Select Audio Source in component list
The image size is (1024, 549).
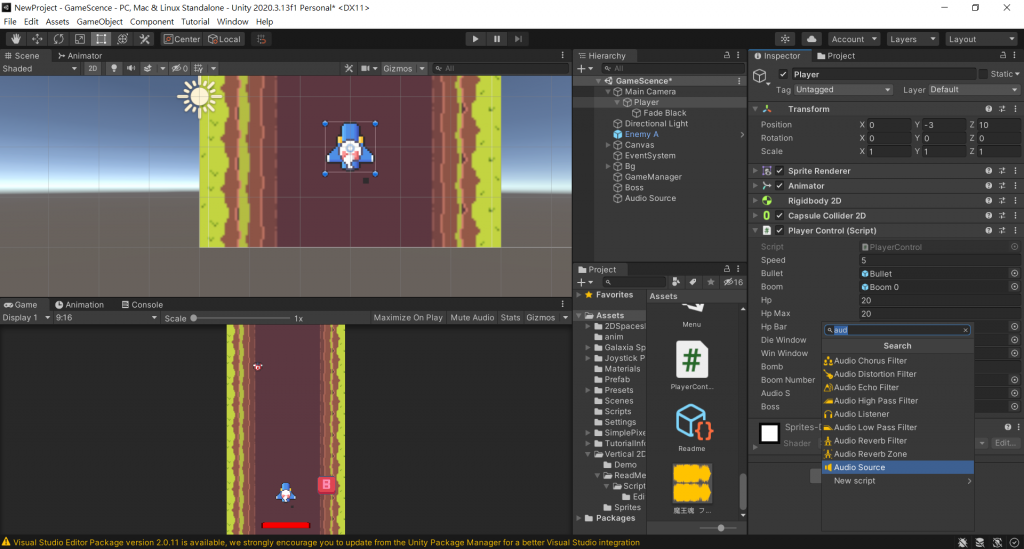[897, 467]
